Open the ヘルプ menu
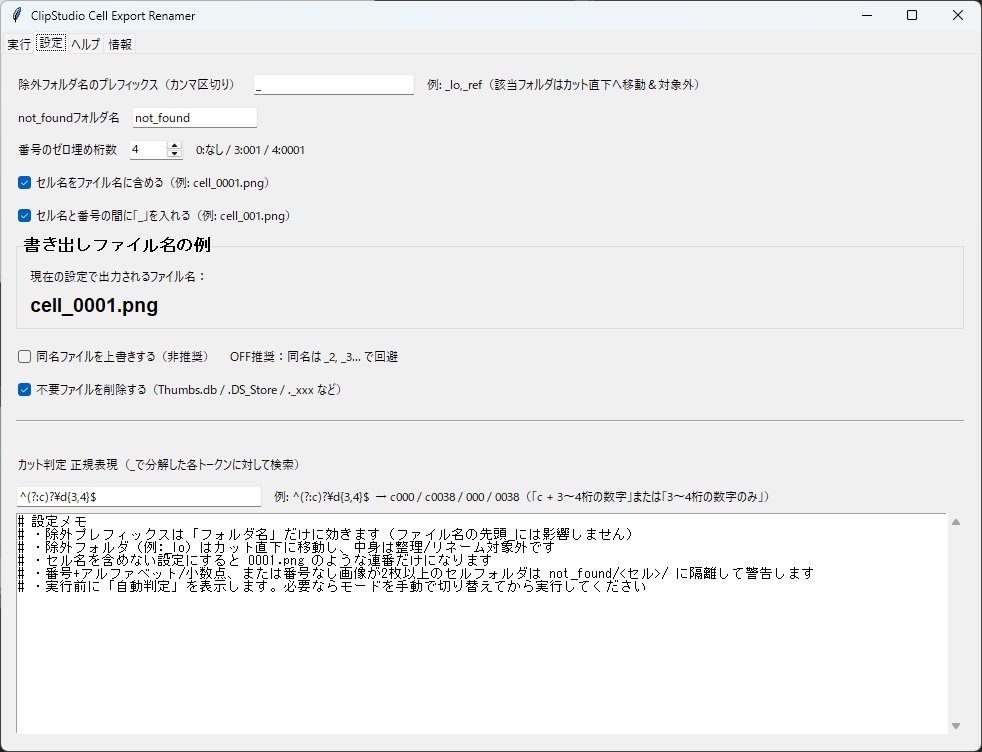 point(87,43)
